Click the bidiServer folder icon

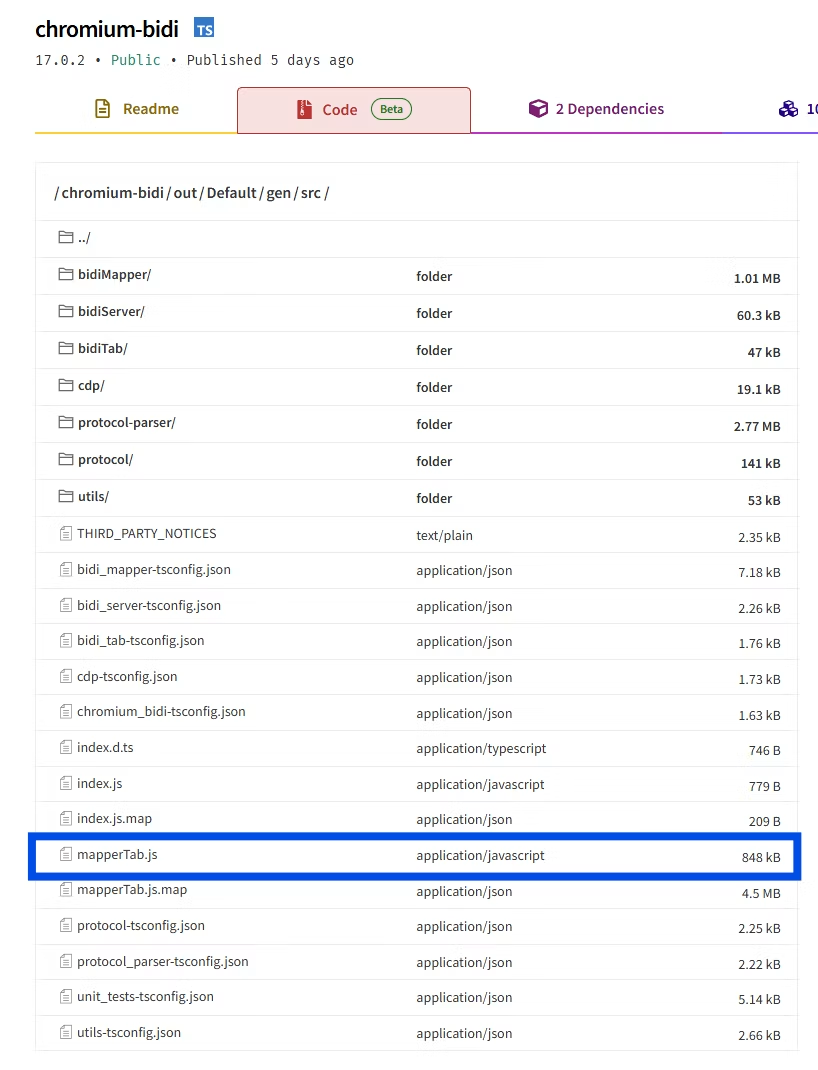(x=66, y=310)
